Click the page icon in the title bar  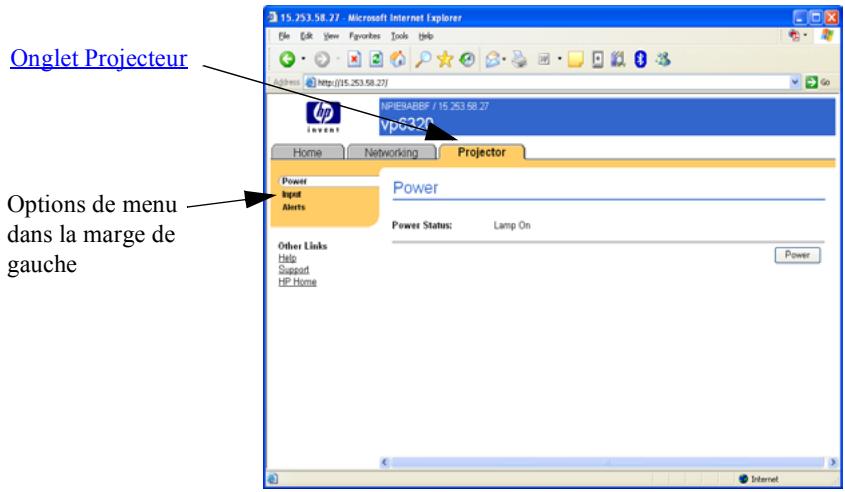tap(273, 18)
